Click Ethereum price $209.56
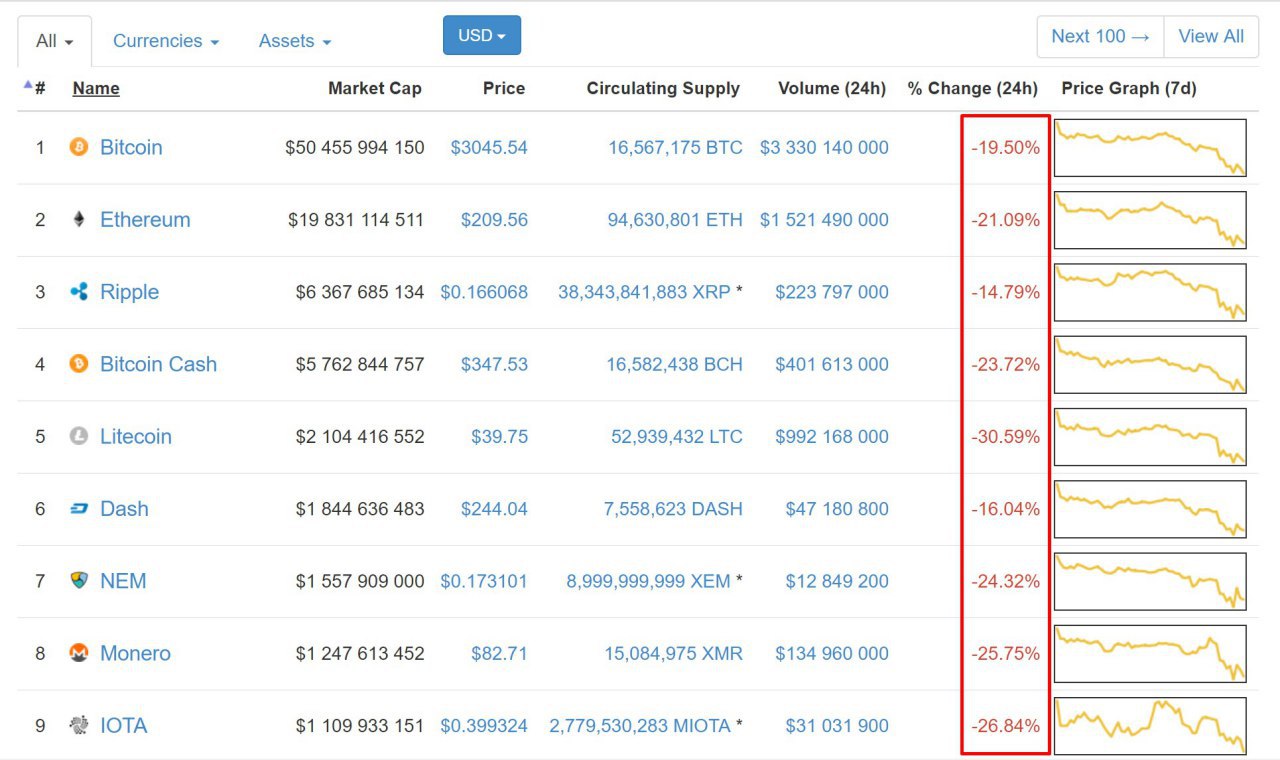Viewport: 1280px width, 760px height. click(494, 219)
